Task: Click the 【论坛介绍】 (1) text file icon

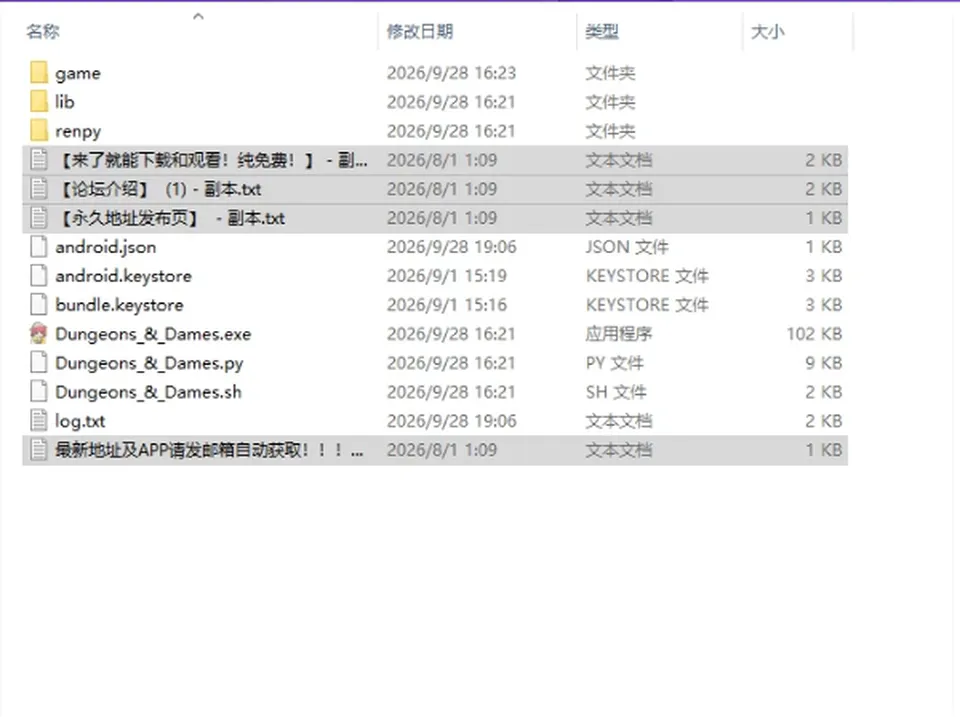Action: click(39, 189)
